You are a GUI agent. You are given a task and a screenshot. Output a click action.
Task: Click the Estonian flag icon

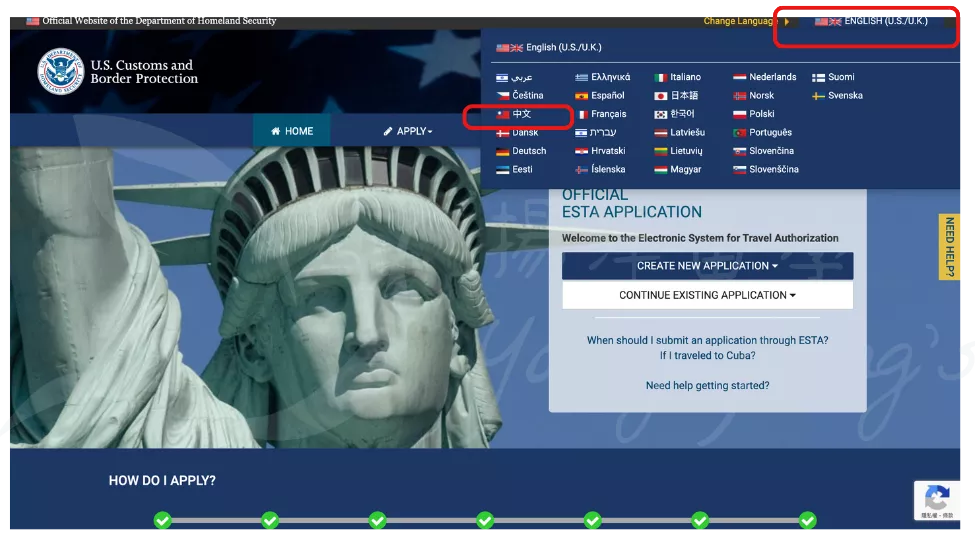point(502,170)
